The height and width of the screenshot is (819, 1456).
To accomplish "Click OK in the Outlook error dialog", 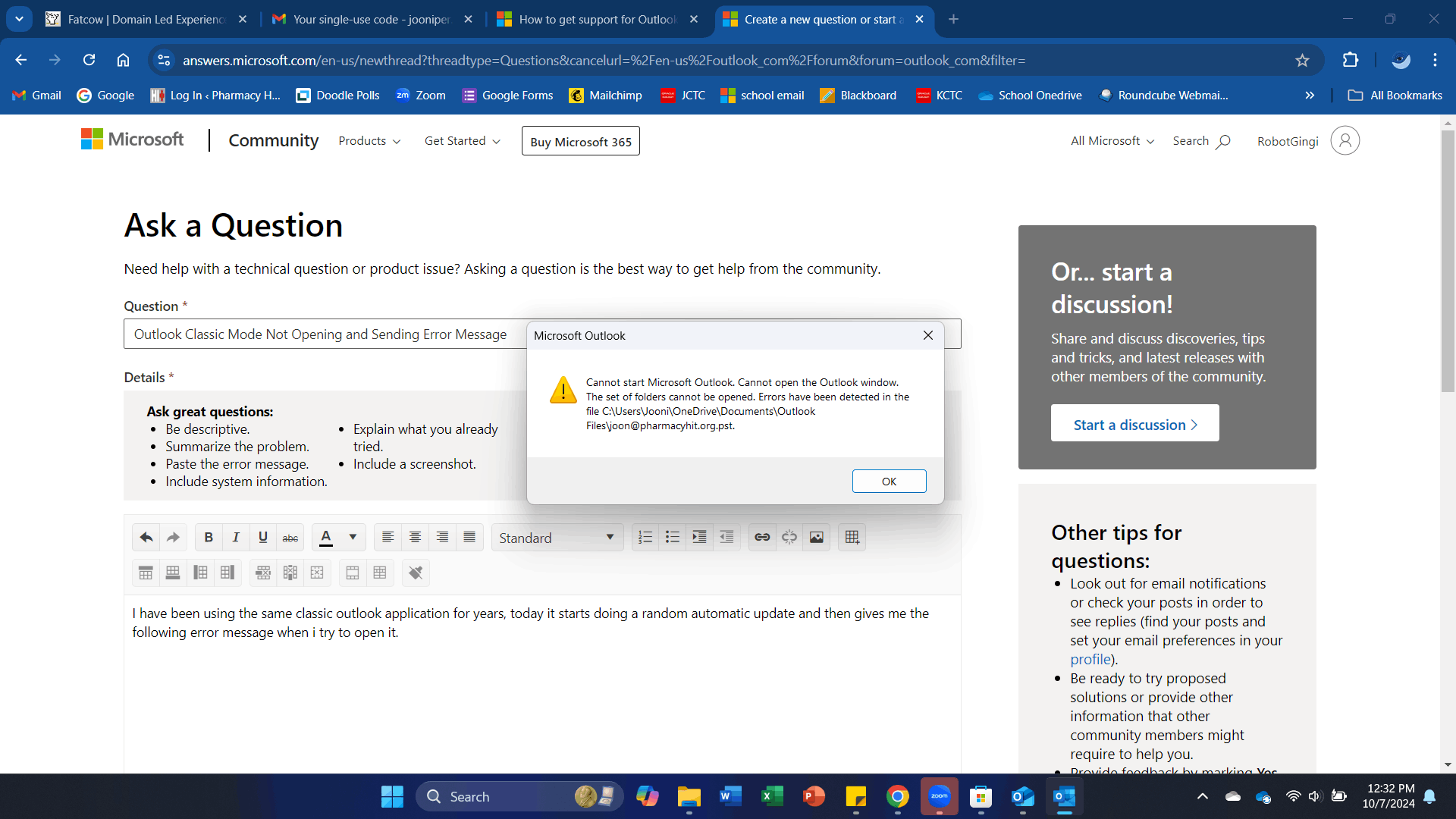I will click(x=889, y=482).
